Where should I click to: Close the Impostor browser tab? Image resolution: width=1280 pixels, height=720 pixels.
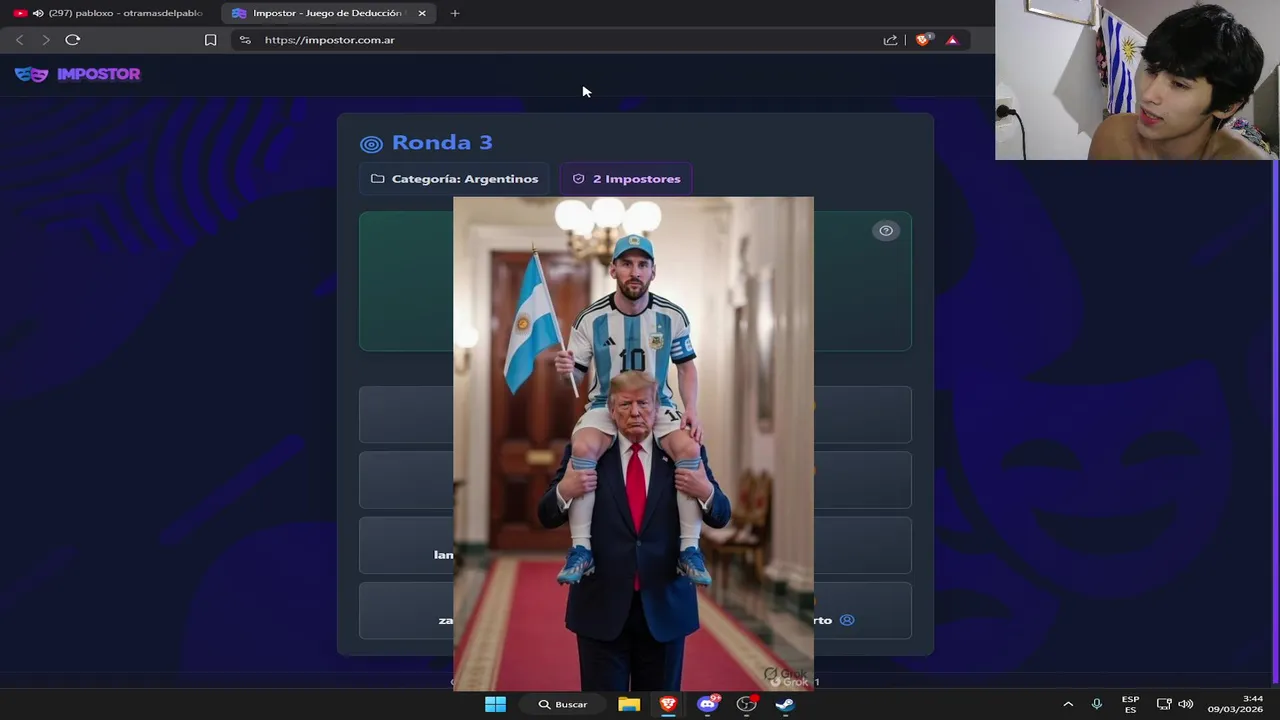(422, 13)
